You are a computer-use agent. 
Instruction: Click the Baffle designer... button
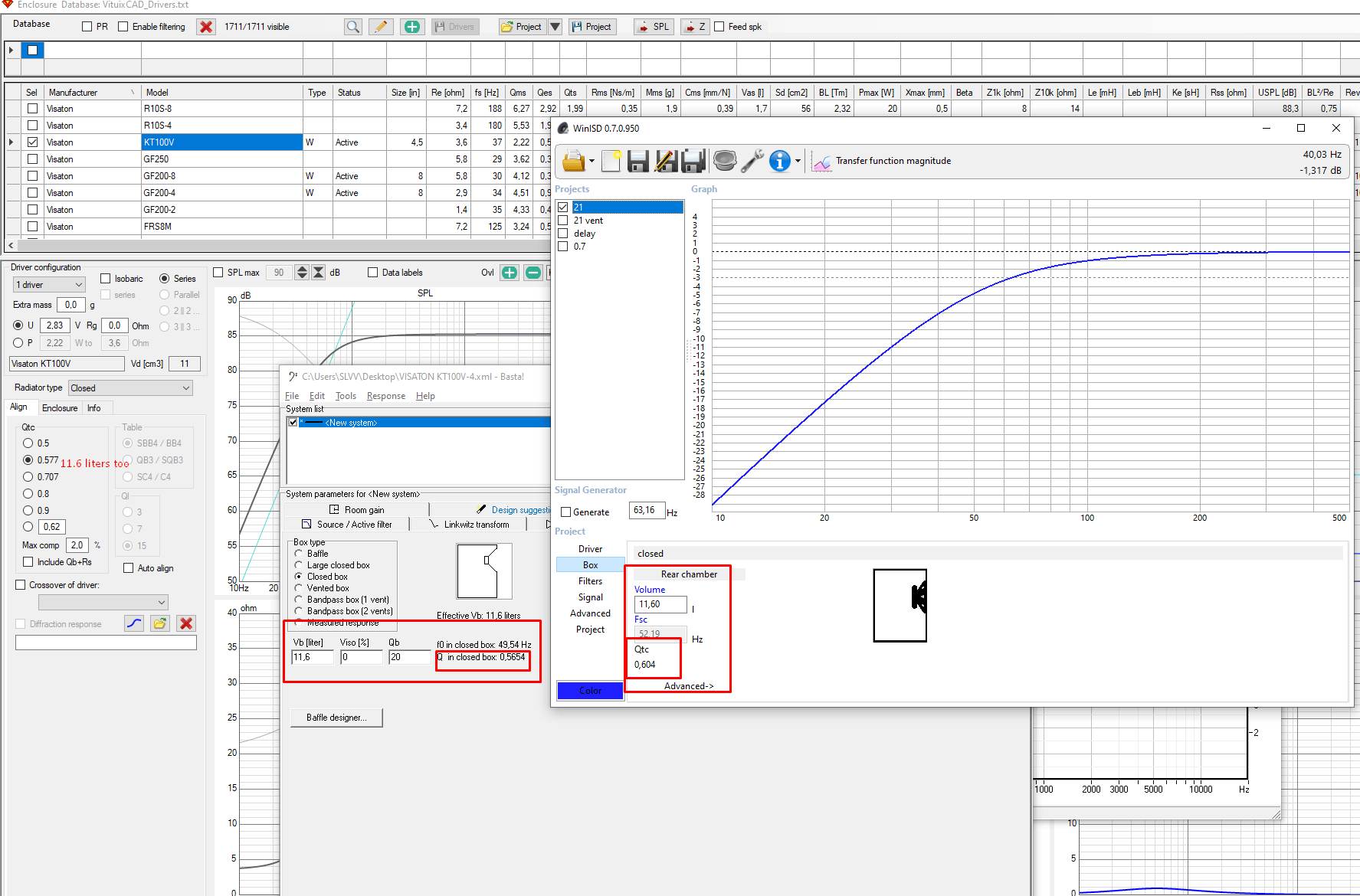click(336, 718)
